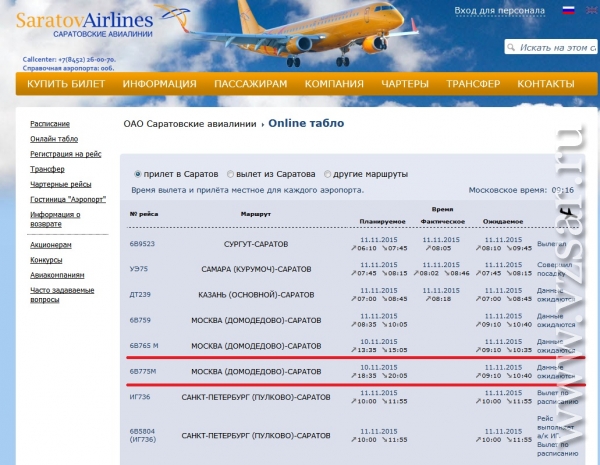Click flight number УЭ75
The width and height of the screenshot is (600, 465).
tap(139, 269)
